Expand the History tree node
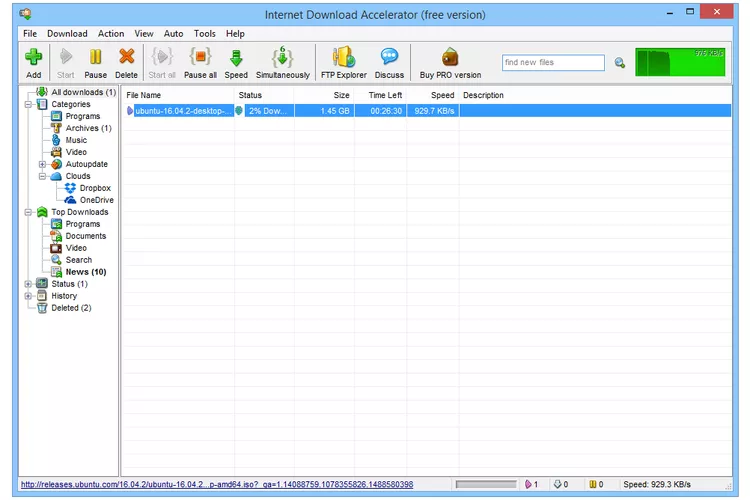 click(x=28, y=296)
